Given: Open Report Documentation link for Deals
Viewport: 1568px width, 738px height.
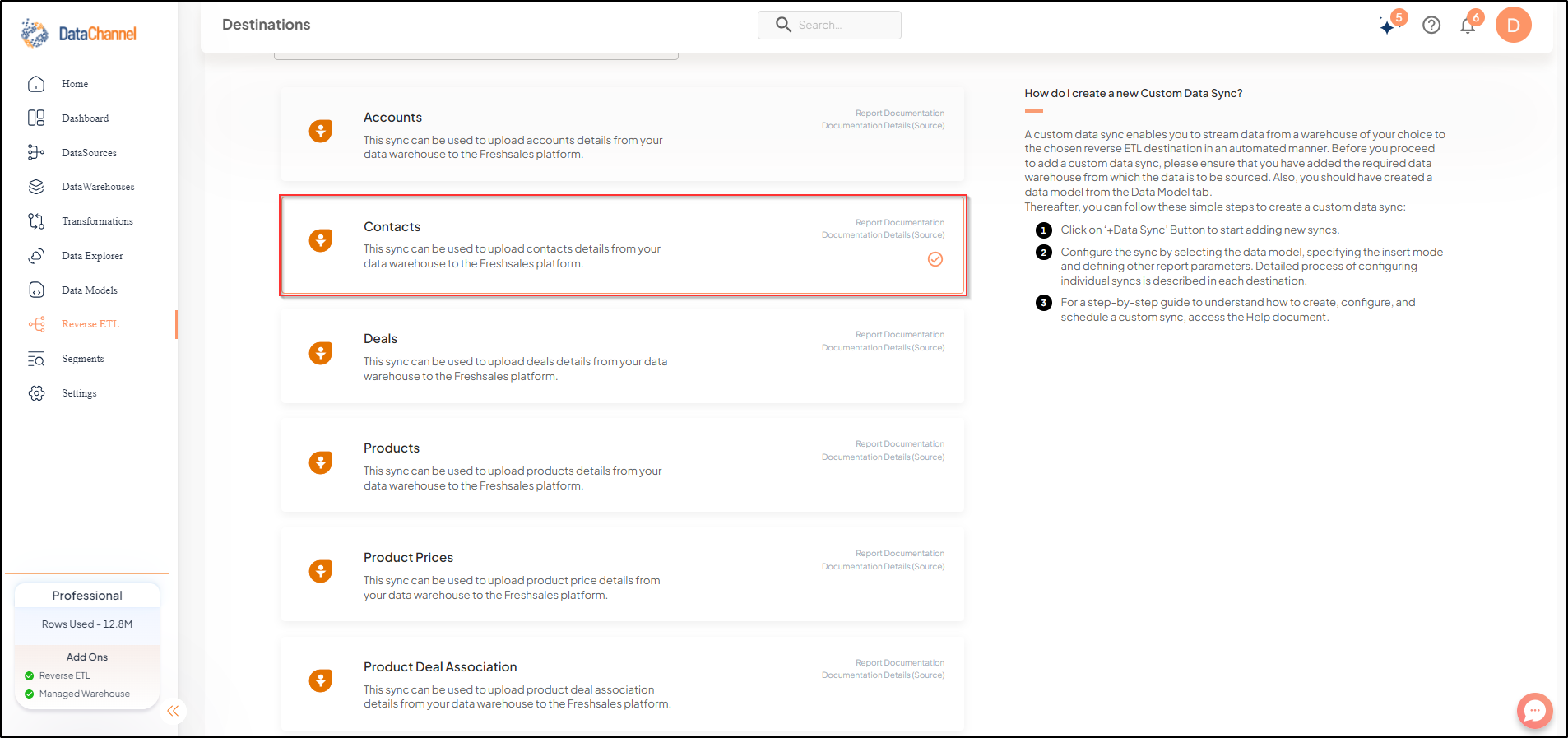Looking at the screenshot, I should [900, 335].
